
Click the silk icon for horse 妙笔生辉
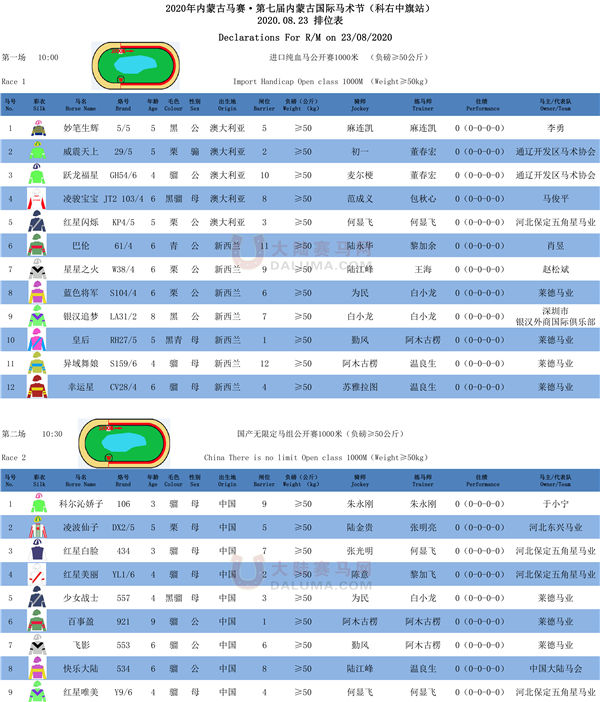[39, 129]
